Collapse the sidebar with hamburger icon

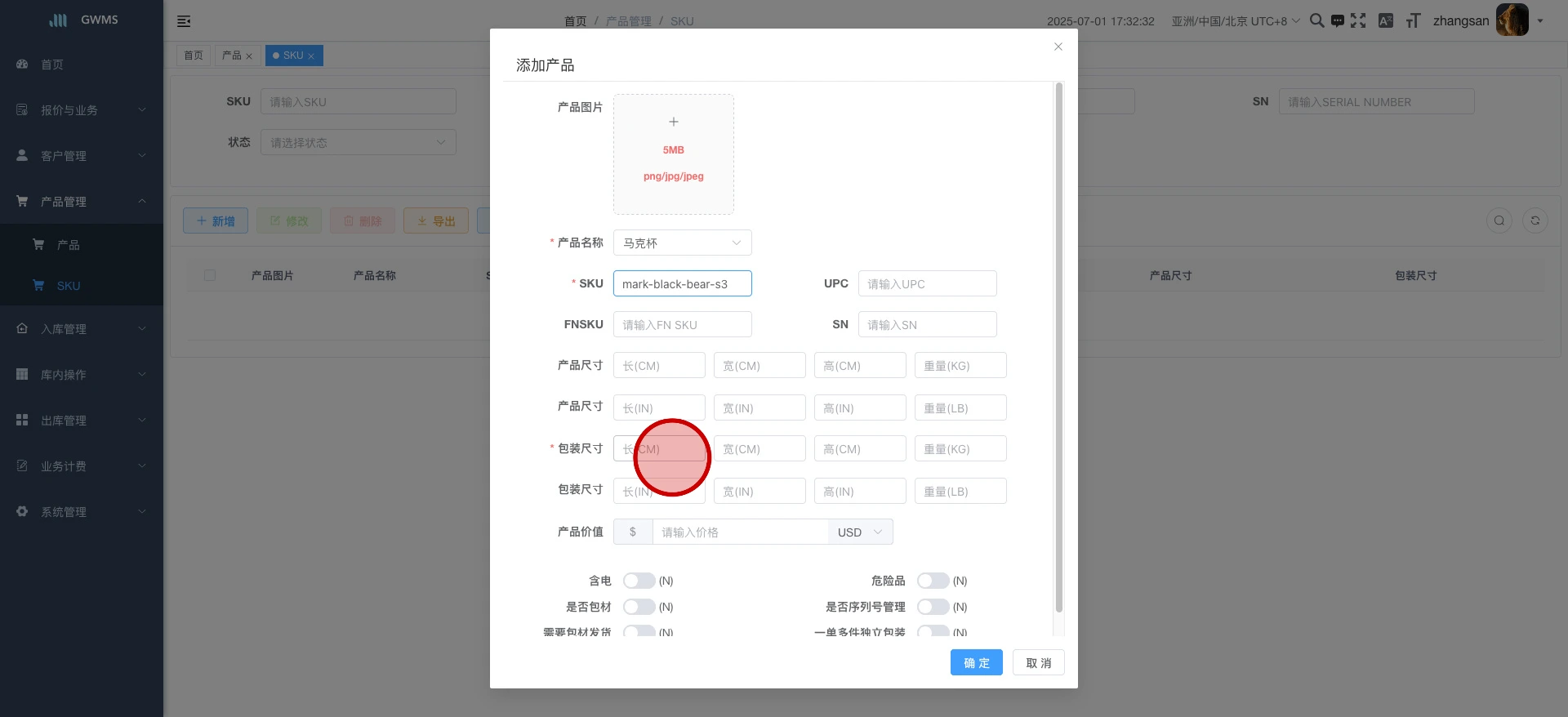point(184,21)
